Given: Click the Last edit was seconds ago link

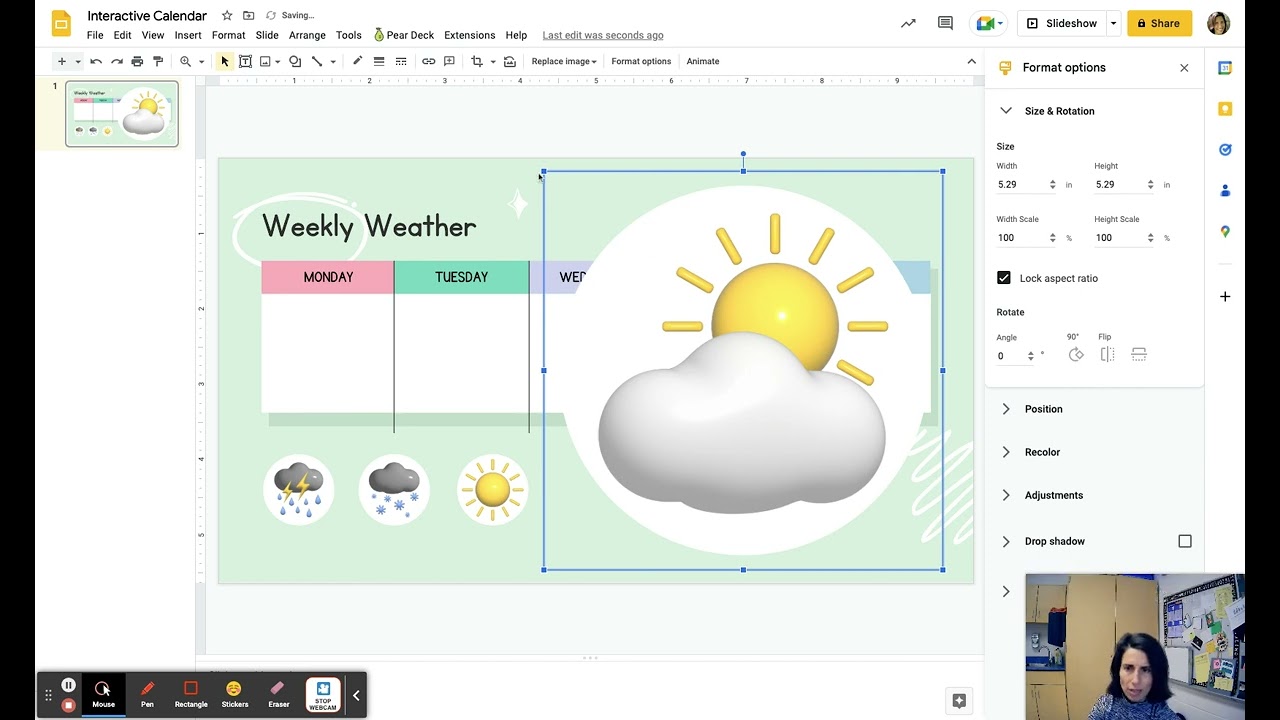Looking at the screenshot, I should pyautogui.click(x=603, y=35).
